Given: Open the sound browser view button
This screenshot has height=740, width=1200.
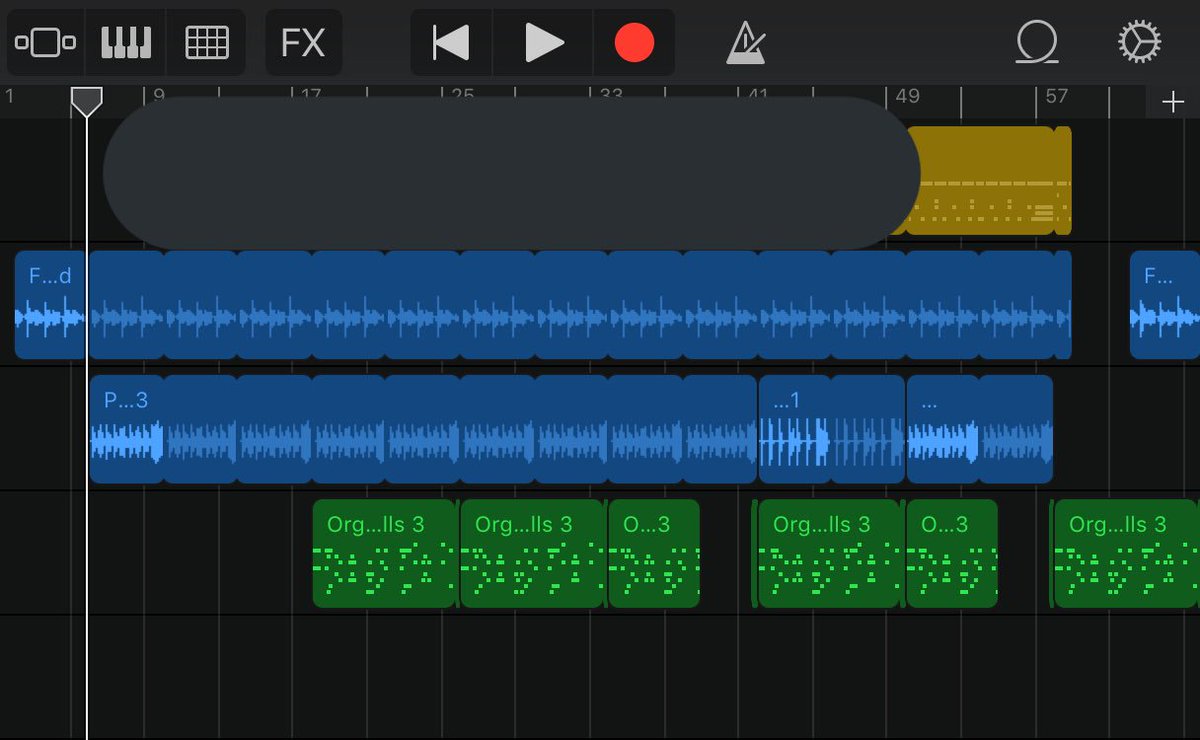Looking at the screenshot, I should tap(46, 43).
